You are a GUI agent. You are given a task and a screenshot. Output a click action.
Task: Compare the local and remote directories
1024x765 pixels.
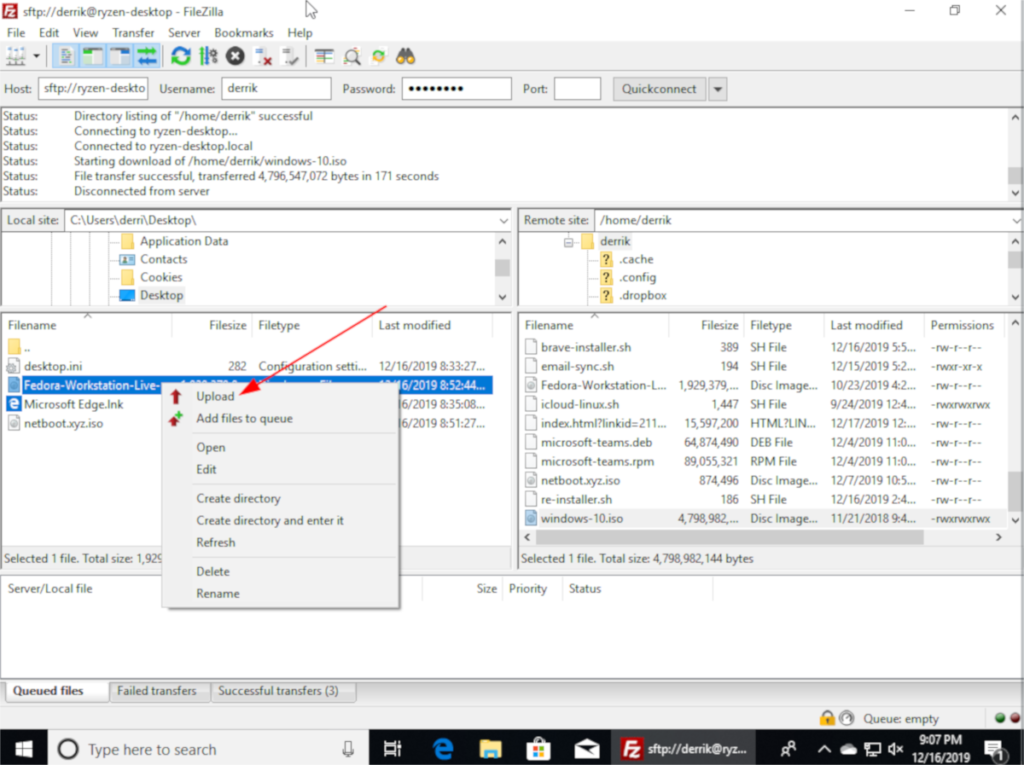351,56
